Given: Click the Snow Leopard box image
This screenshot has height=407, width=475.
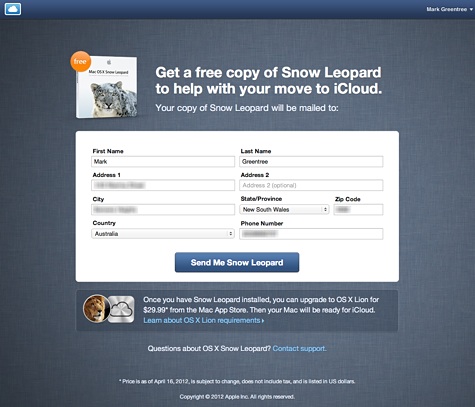Looking at the screenshot, I should click(x=107, y=87).
